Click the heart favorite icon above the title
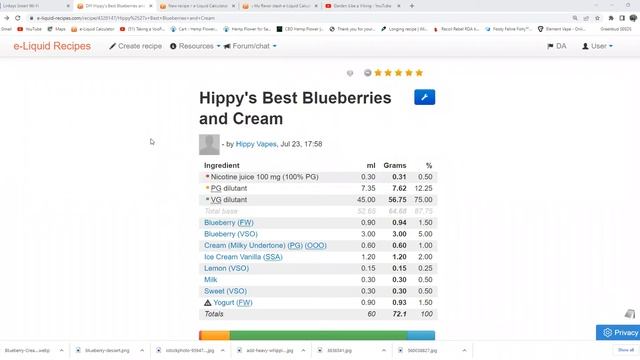Image resolution: width=640 pixels, height=360 pixels. (x=350, y=73)
